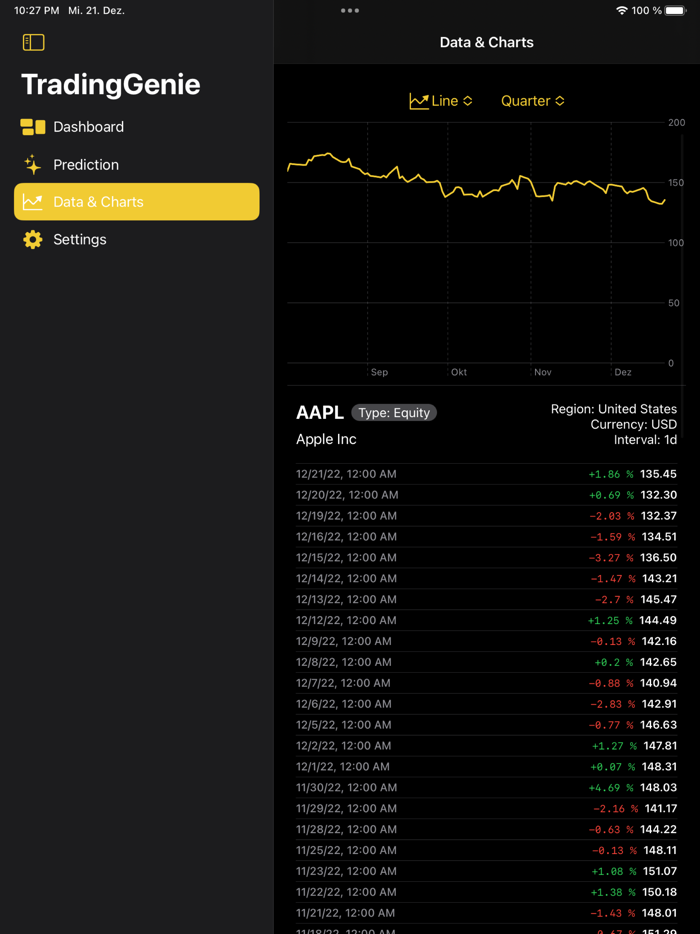Image resolution: width=700 pixels, height=934 pixels.
Task: Select the 11/23/22 row date
Action: tap(346, 870)
